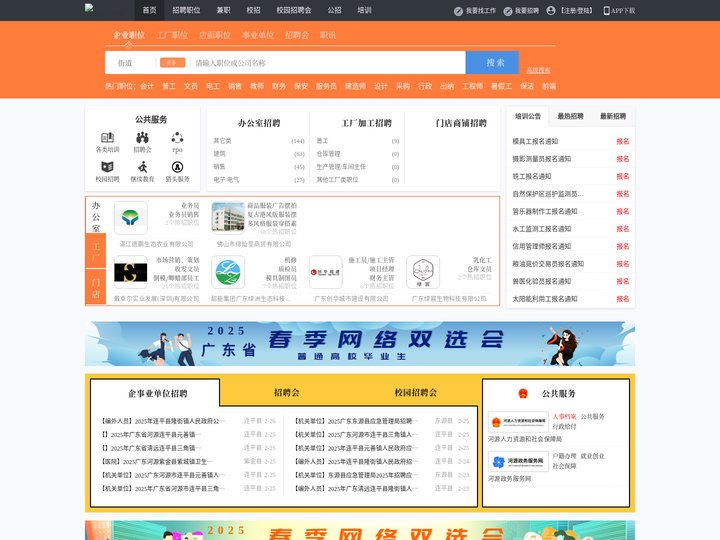Image resolution: width=720 pixels, height=540 pixels.
Task: Open 公招 in the top nav
Action: point(334,10)
